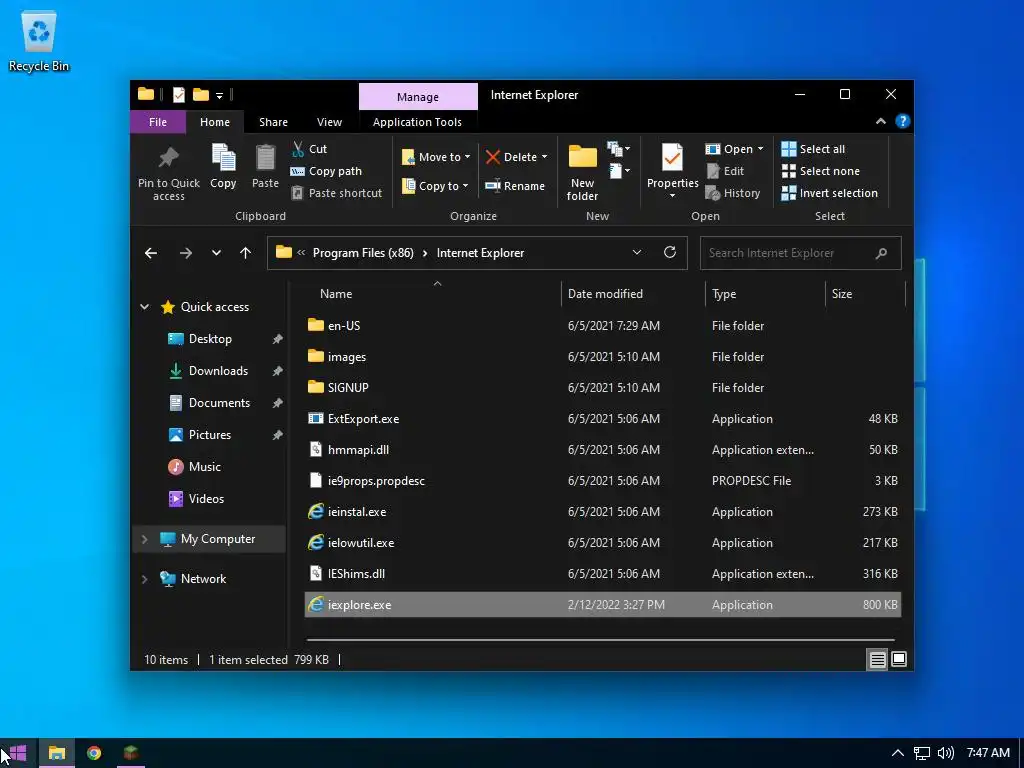
Task: Show hidden system tray icons
Action: pyautogui.click(x=898, y=753)
